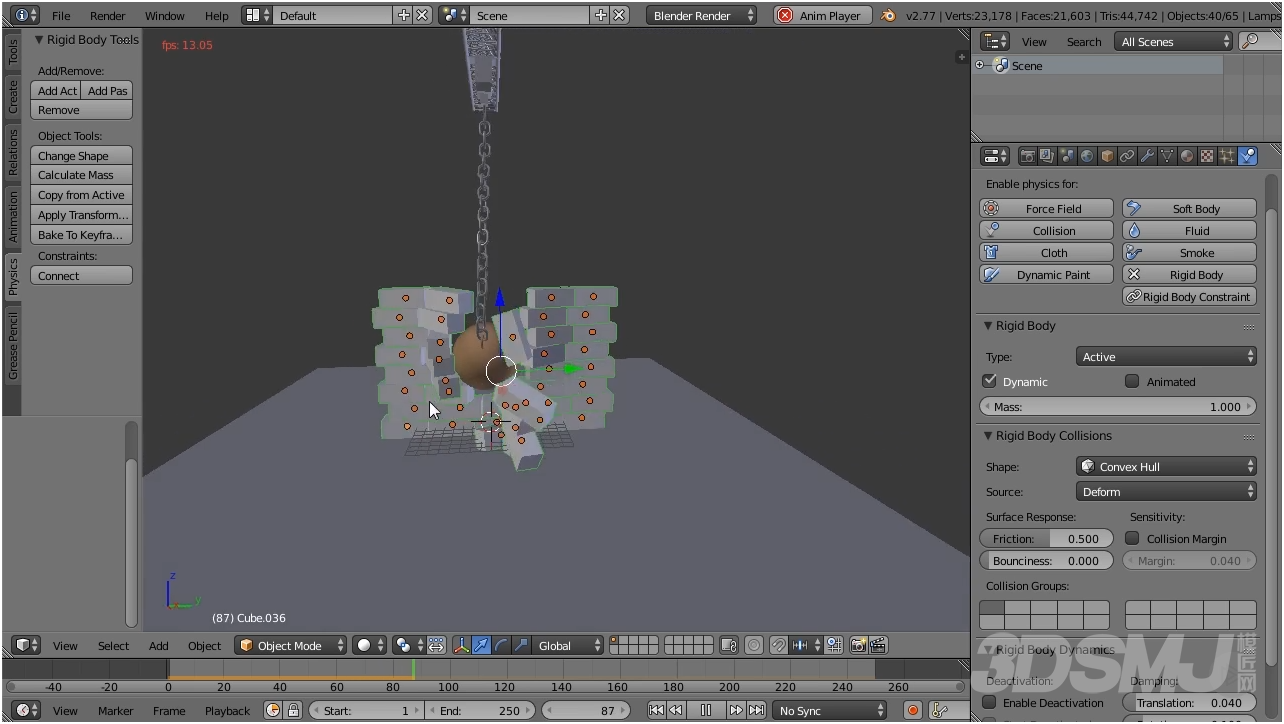Viewport: 1284px width, 724px height.
Task: Jump to the timeline end frame button
Action: click(756, 710)
